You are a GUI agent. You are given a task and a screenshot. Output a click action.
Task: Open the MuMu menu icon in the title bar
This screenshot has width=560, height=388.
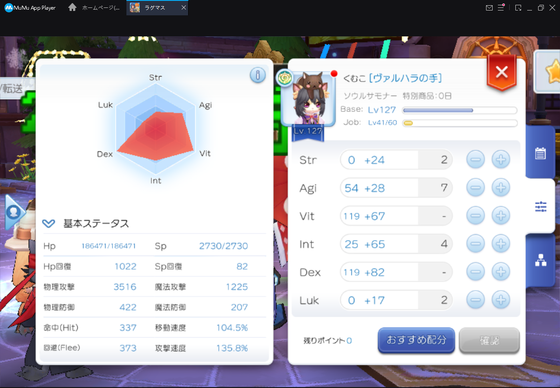(x=501, y=8)
